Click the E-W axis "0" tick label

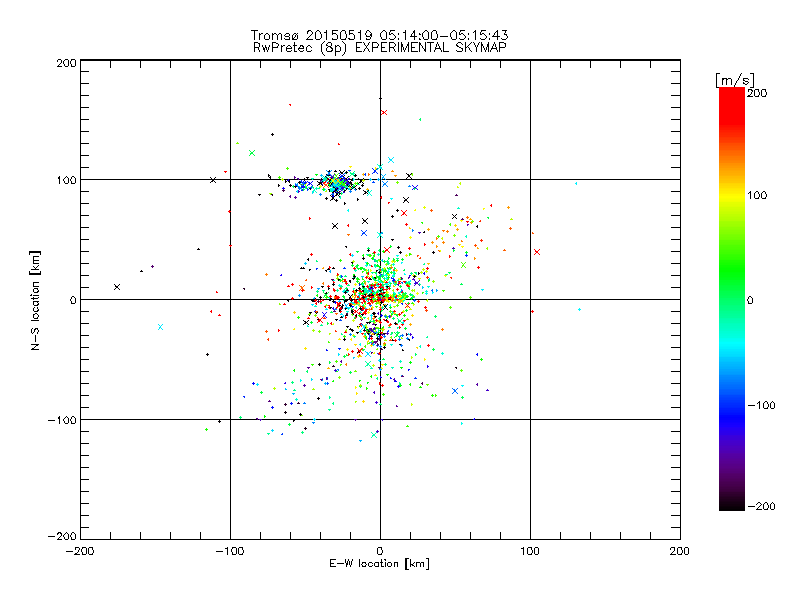point(380,551)
